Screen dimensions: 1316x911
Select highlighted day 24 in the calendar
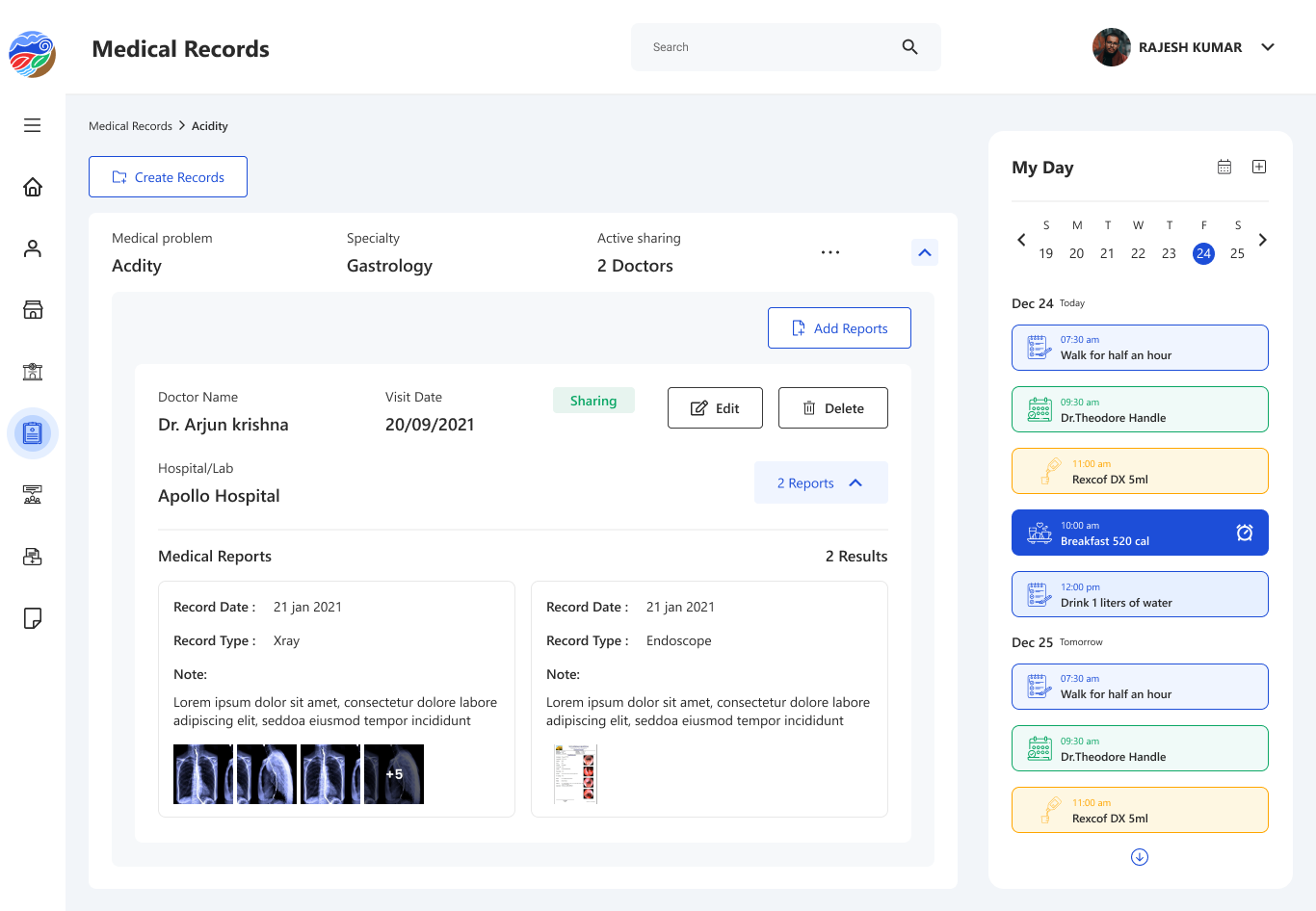(1203, 253)
